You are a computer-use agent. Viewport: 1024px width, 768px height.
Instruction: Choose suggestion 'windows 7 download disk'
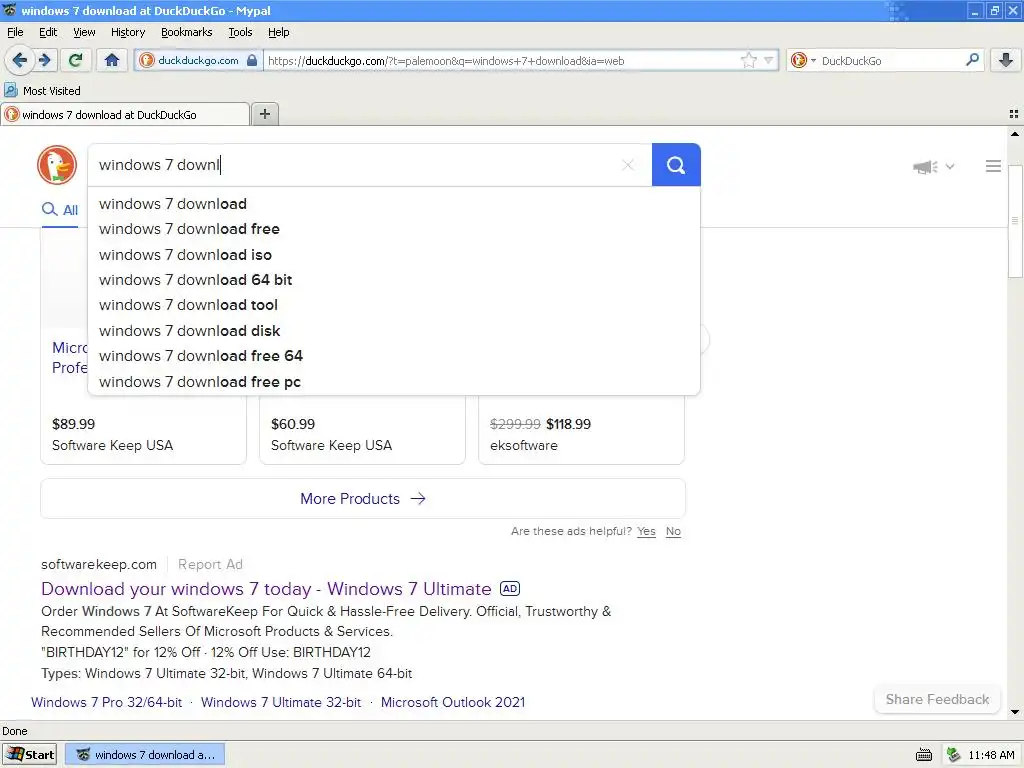tap(394, 330)
